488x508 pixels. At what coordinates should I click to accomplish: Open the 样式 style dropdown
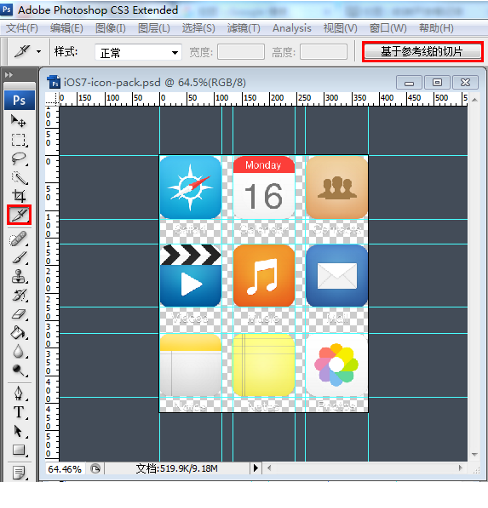point(138,52)
